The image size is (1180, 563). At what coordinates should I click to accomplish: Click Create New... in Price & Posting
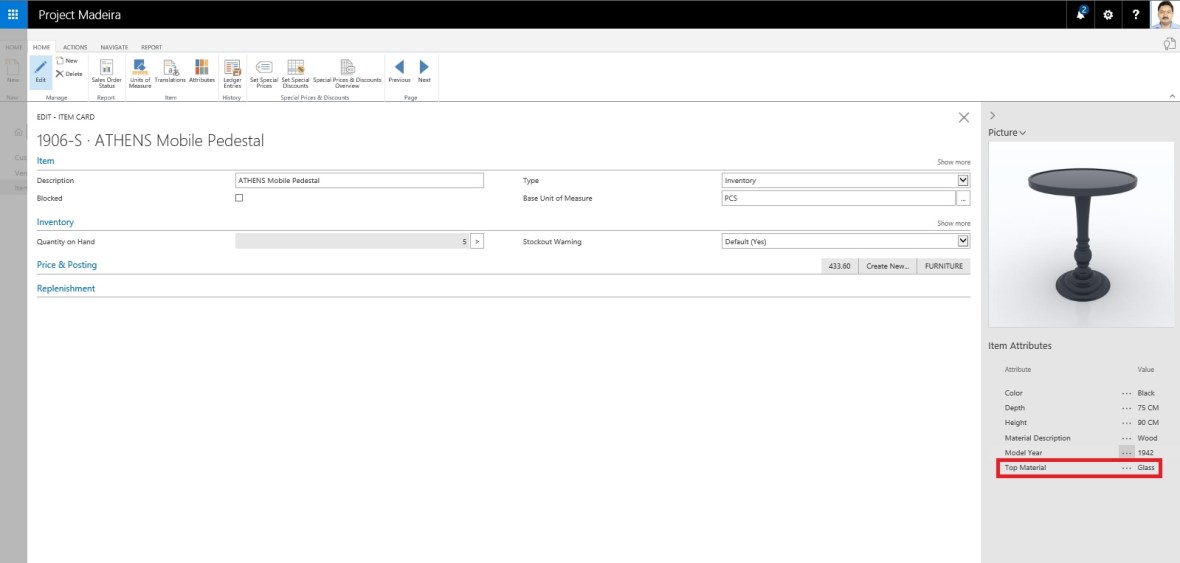point(887,266)
